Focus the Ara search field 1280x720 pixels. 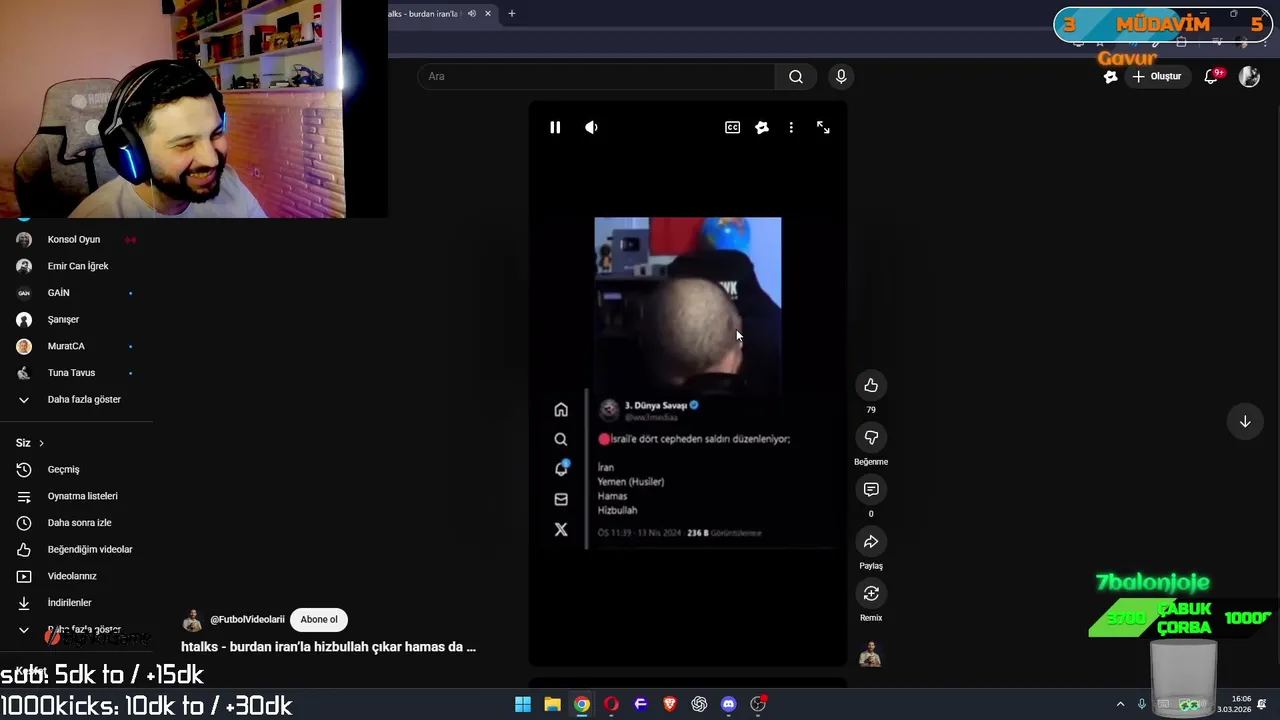click(596, 76)
